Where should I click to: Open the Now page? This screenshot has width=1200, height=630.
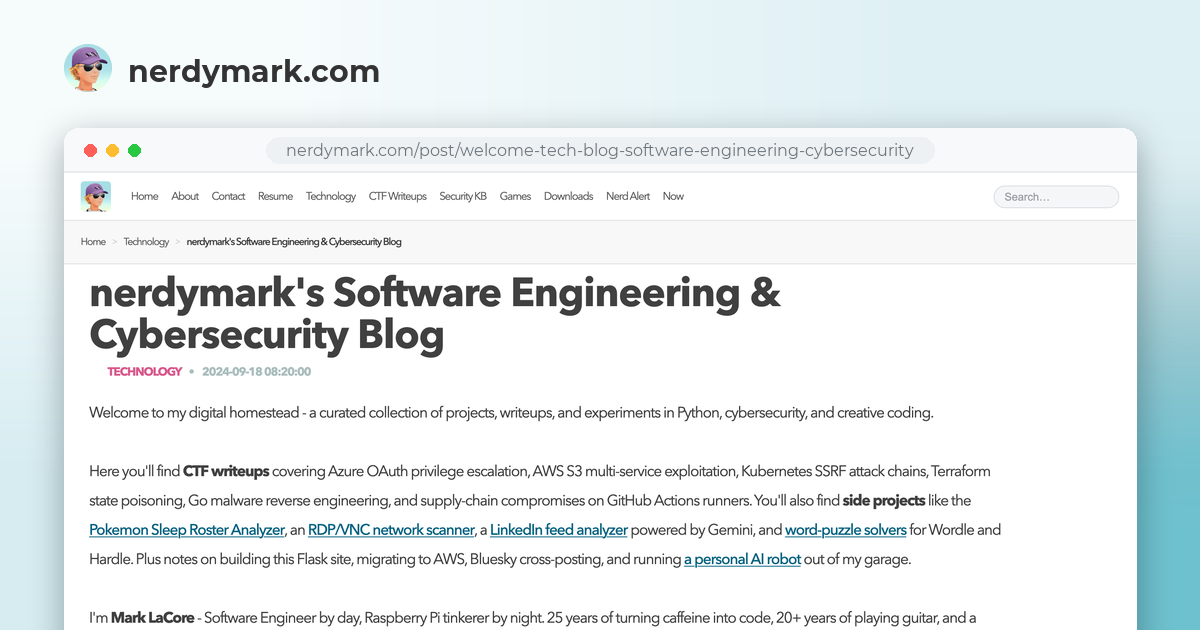coord(673,196)
